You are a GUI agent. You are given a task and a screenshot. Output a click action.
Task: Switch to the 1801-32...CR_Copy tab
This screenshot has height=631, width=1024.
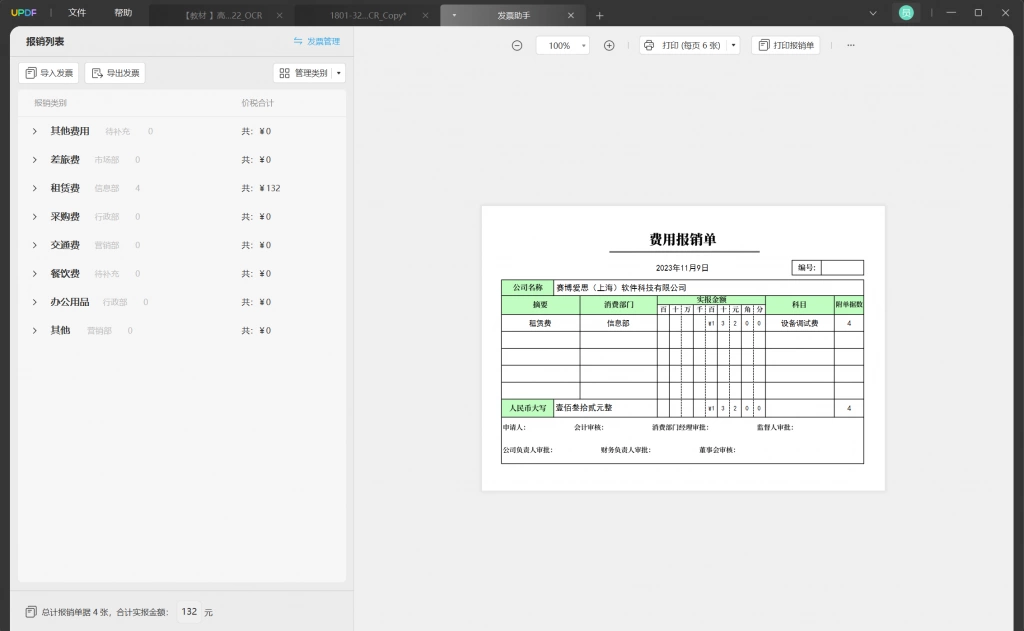click(368, 15)
